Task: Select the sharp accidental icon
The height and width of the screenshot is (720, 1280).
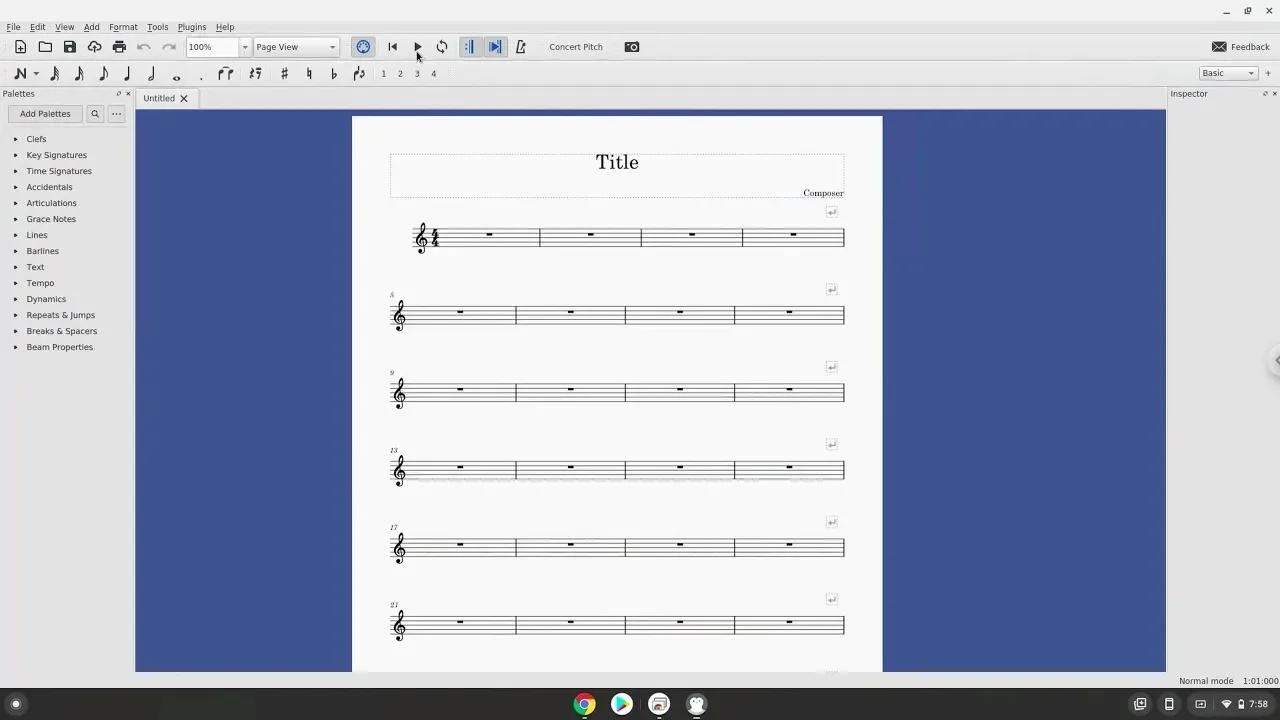Action: tap(285, 73)
